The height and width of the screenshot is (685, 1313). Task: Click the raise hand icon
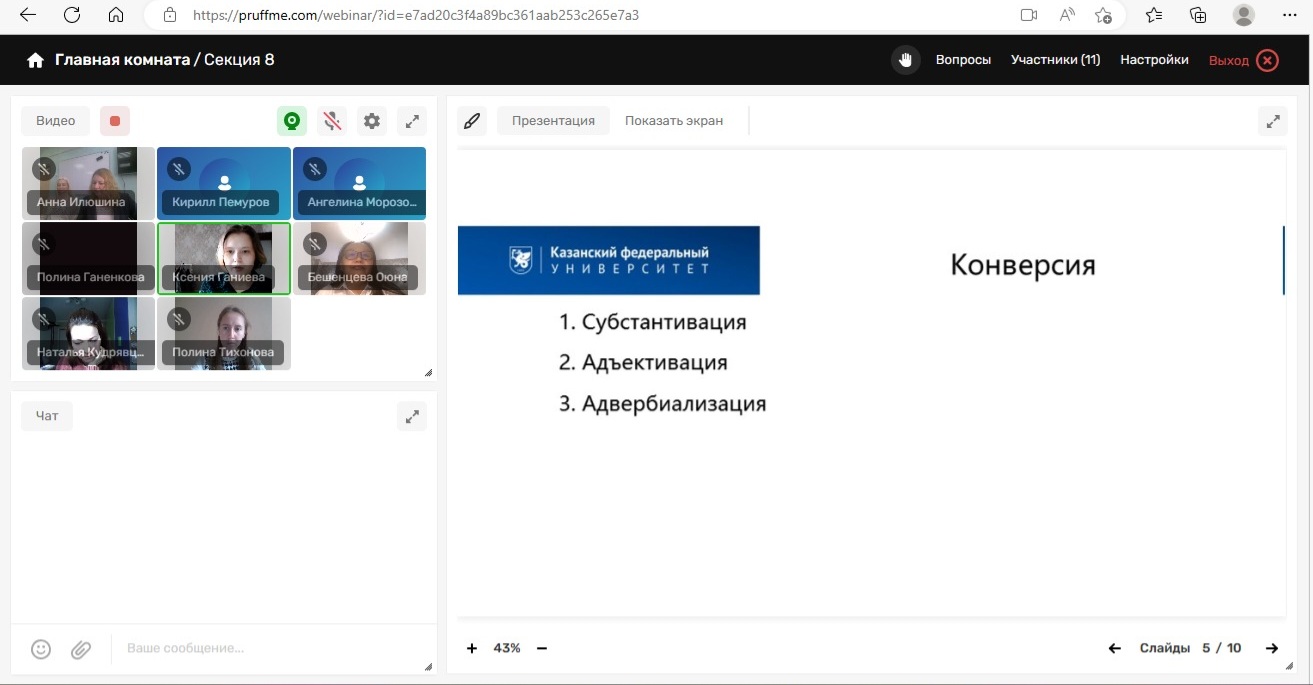[905, 60]
